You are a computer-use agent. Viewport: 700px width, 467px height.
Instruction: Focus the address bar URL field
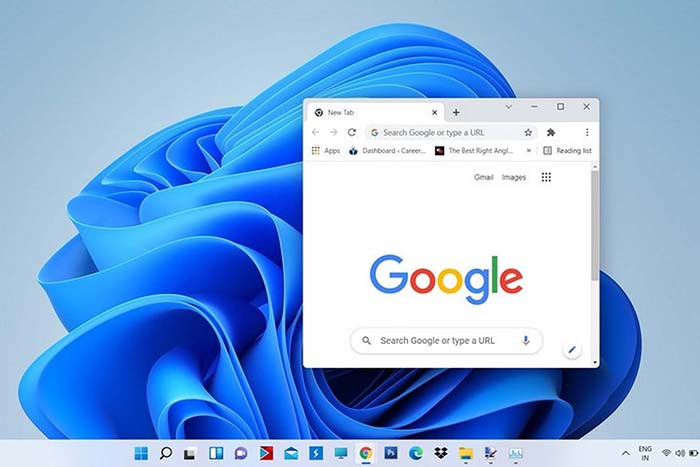point(451,132)
